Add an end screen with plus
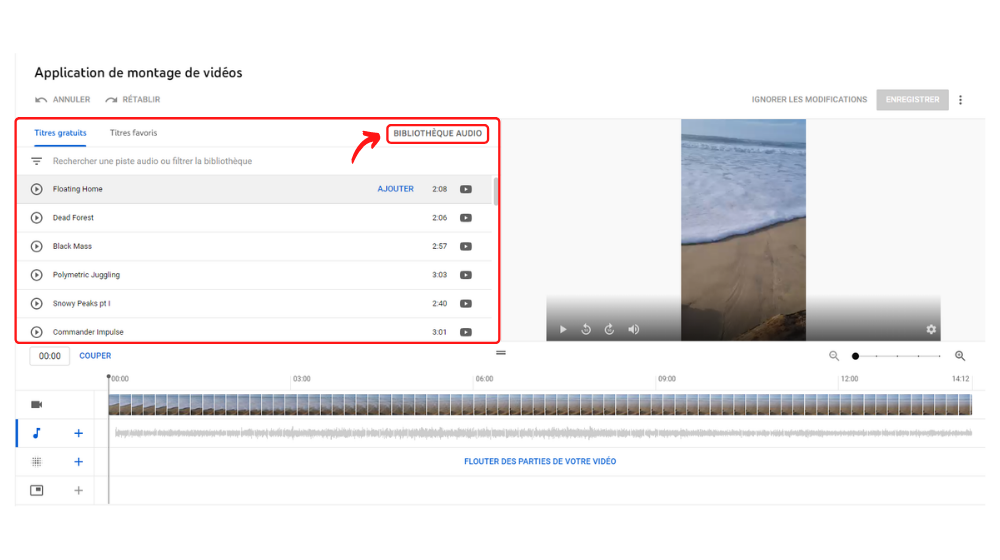 78,490
